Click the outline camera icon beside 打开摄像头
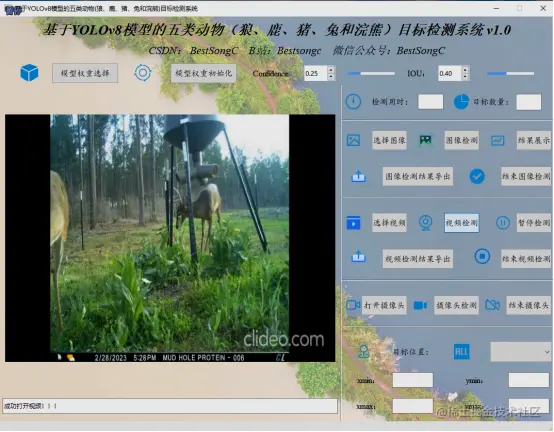 click(353, 305)
